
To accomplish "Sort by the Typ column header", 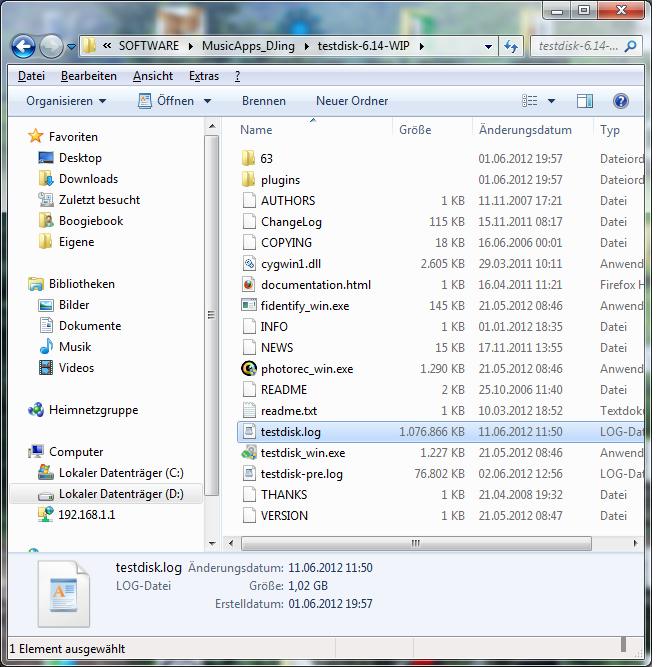I will pos(610,130).
